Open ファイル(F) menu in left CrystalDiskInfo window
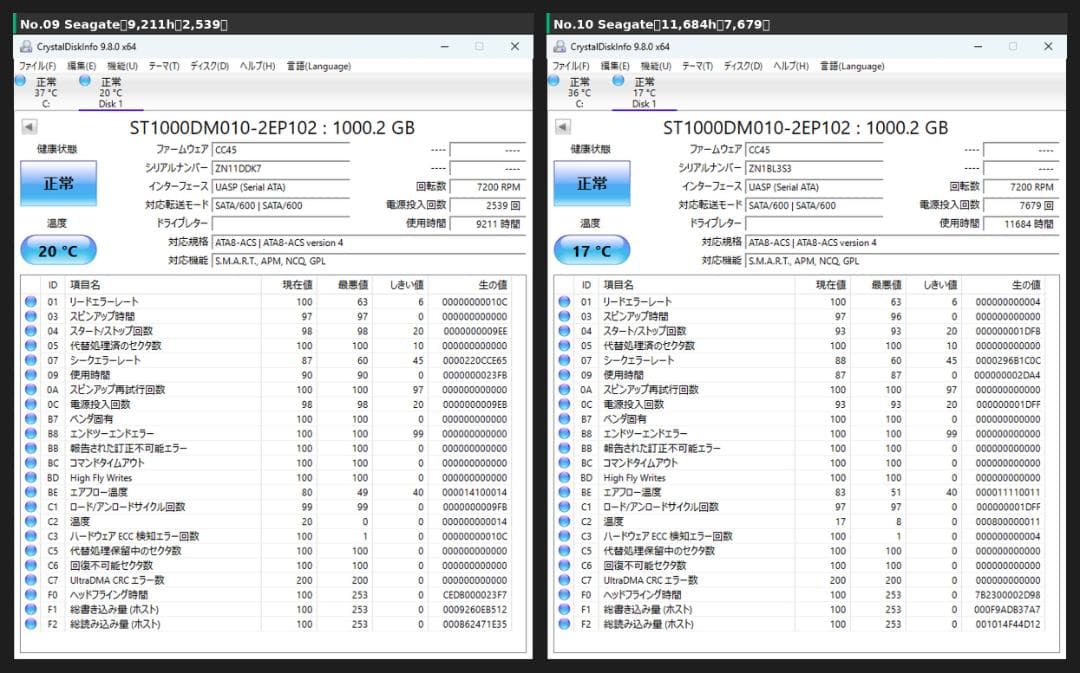The width and height of the screenshot is (1080, 673). [x=37, y=66]
